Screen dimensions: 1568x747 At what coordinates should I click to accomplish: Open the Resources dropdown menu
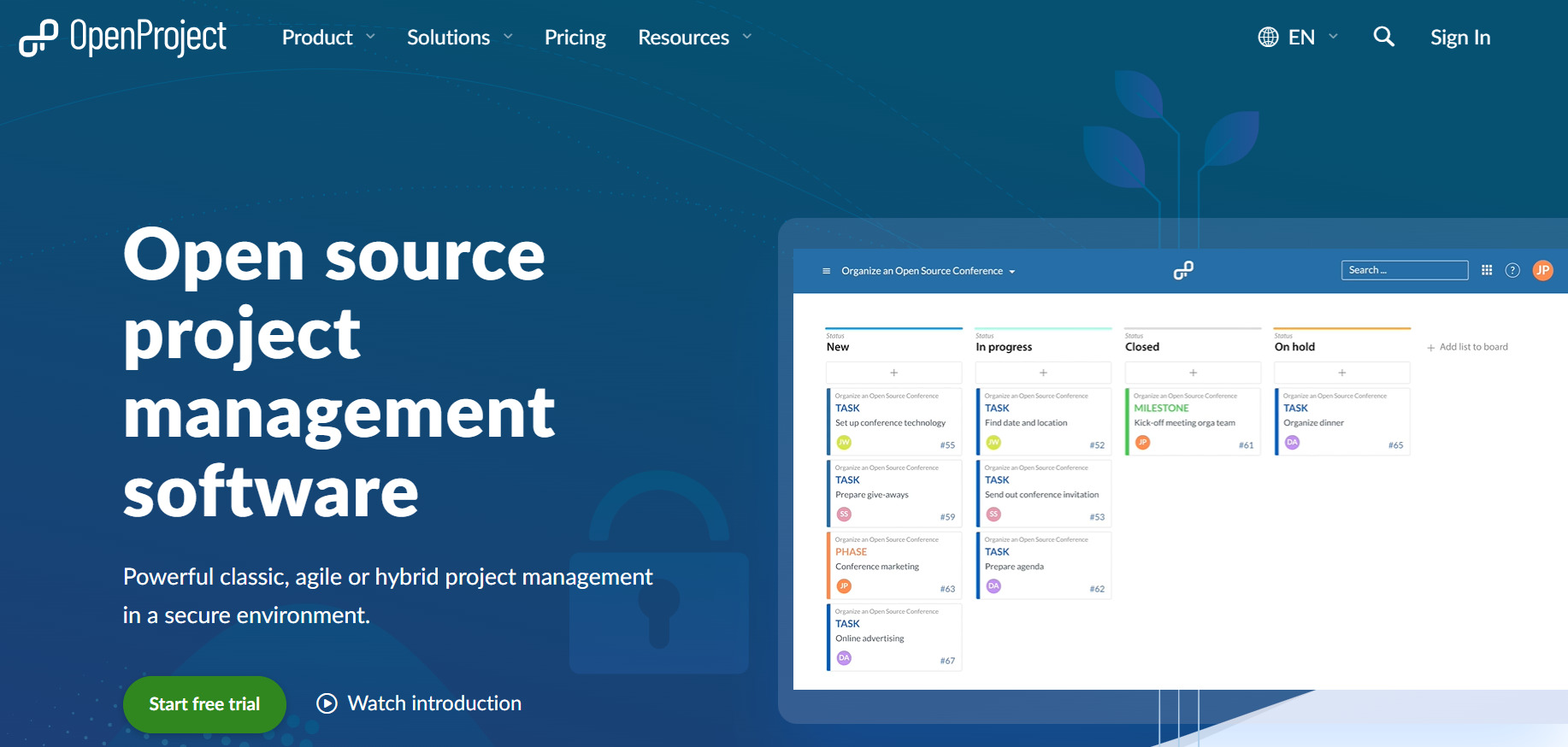click(694, 38)
